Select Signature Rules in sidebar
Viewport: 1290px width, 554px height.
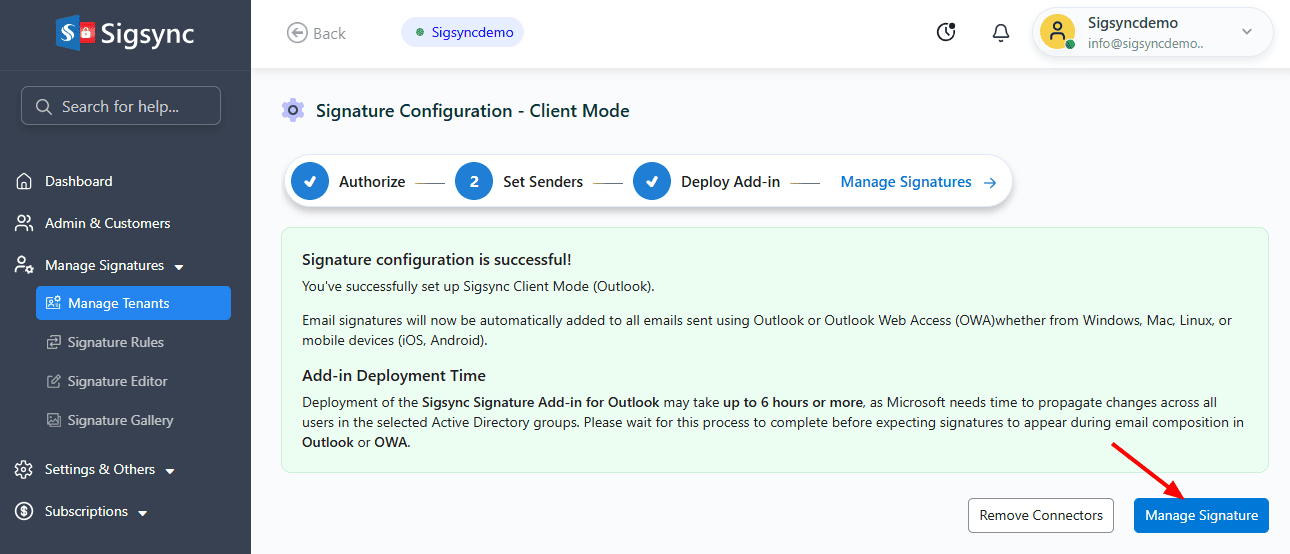click(115, 342)
